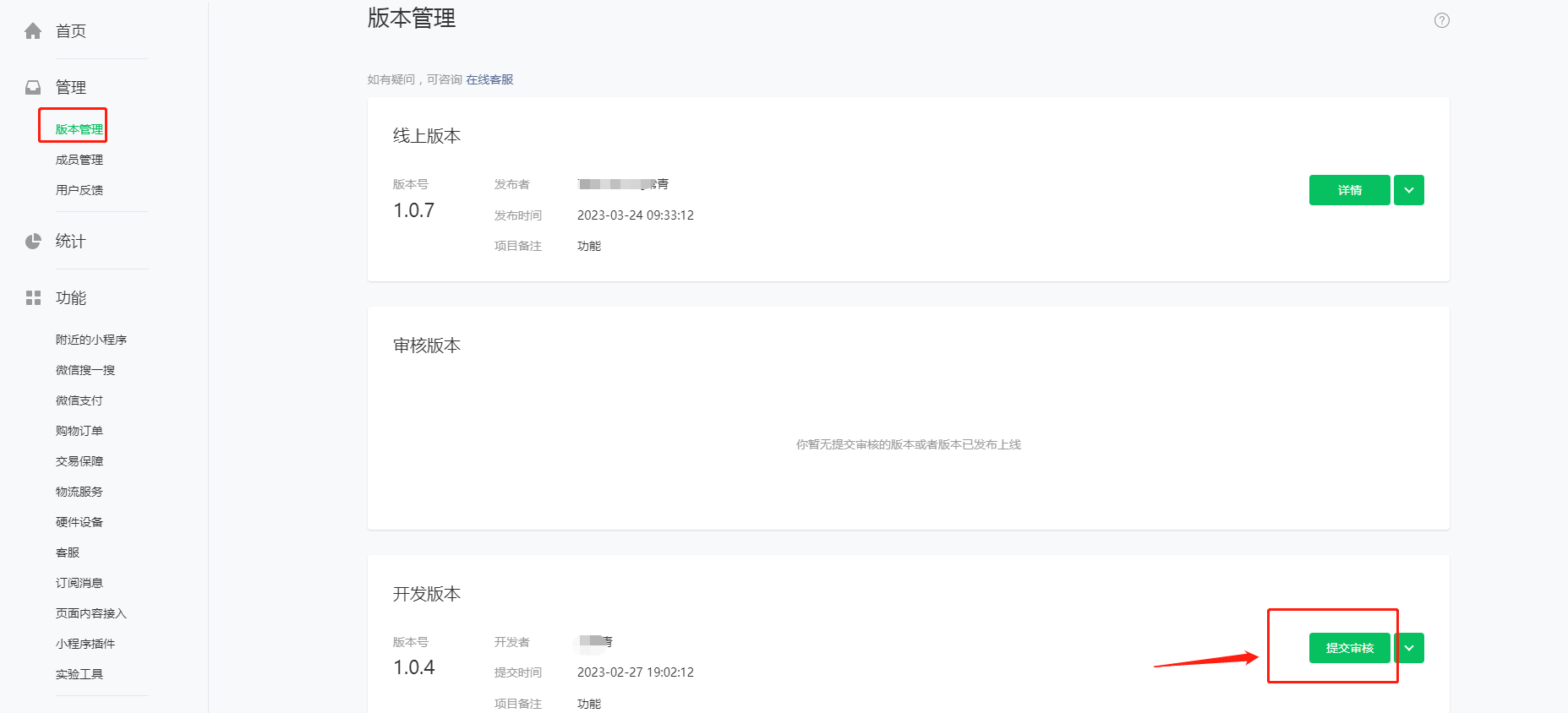1568x713 pixels.
Task: Open 页面内容接入 menu item
Action: tap(91, 613)
